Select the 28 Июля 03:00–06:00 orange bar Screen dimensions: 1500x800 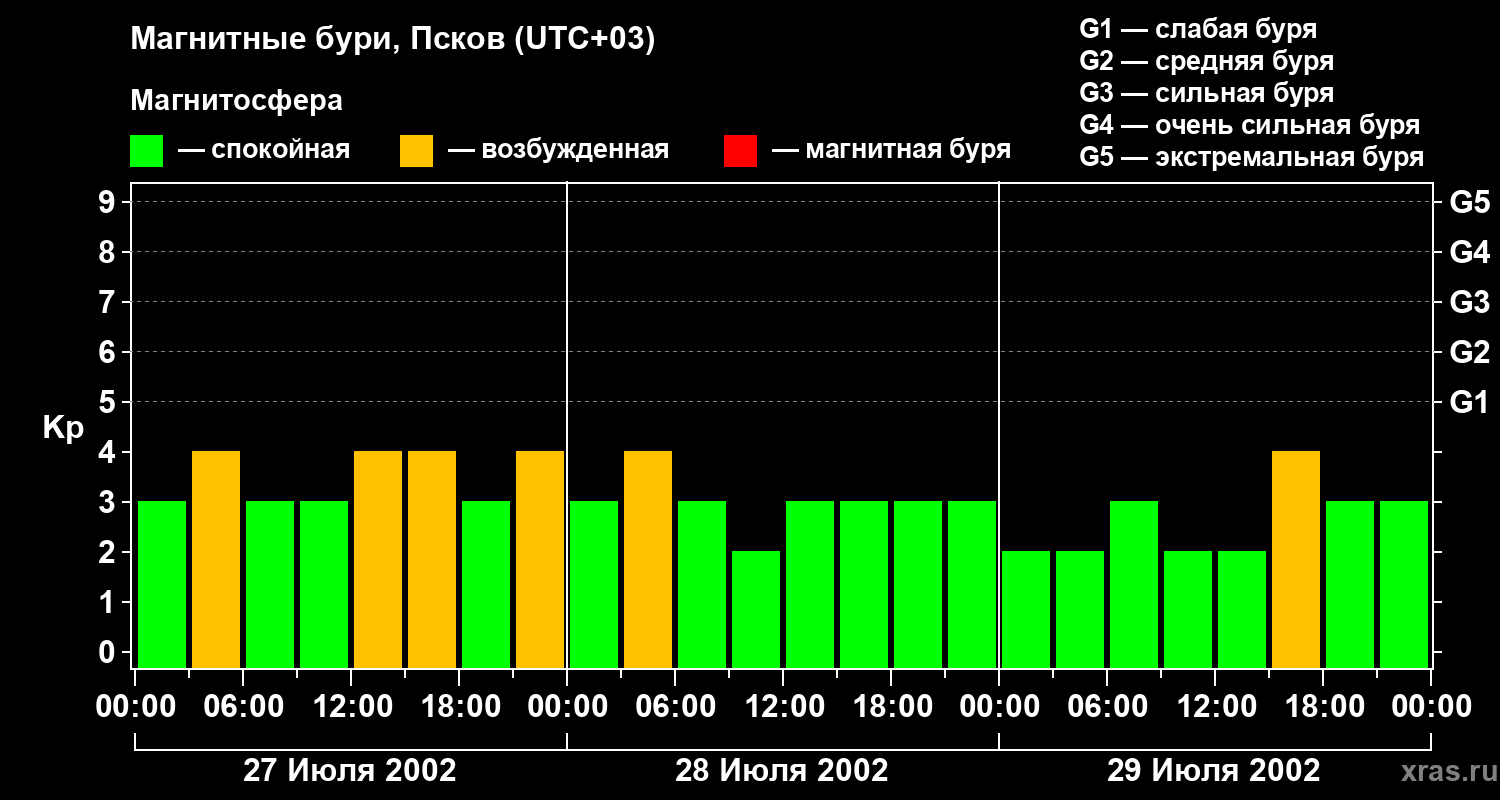point(648,559)
